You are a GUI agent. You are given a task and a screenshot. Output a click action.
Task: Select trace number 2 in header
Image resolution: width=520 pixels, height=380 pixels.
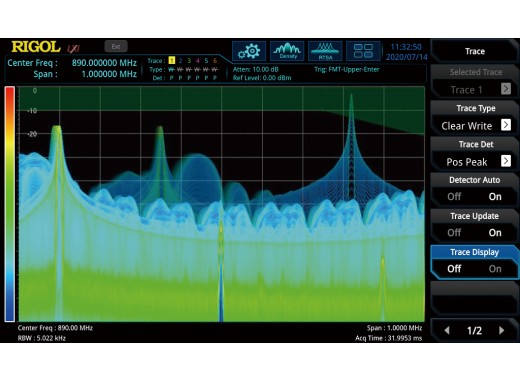click(x=180, y=60)
